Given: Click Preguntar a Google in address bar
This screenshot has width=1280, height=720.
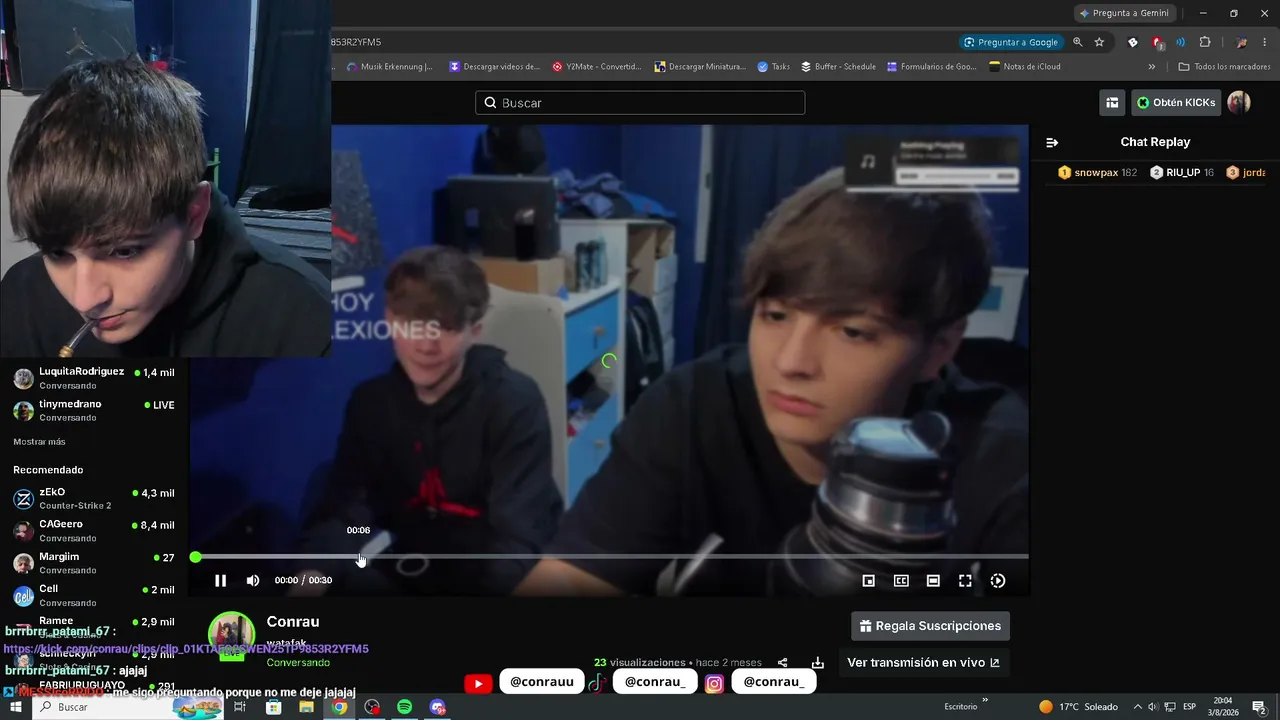Looking at the screenshot, I should [1010, 42].
